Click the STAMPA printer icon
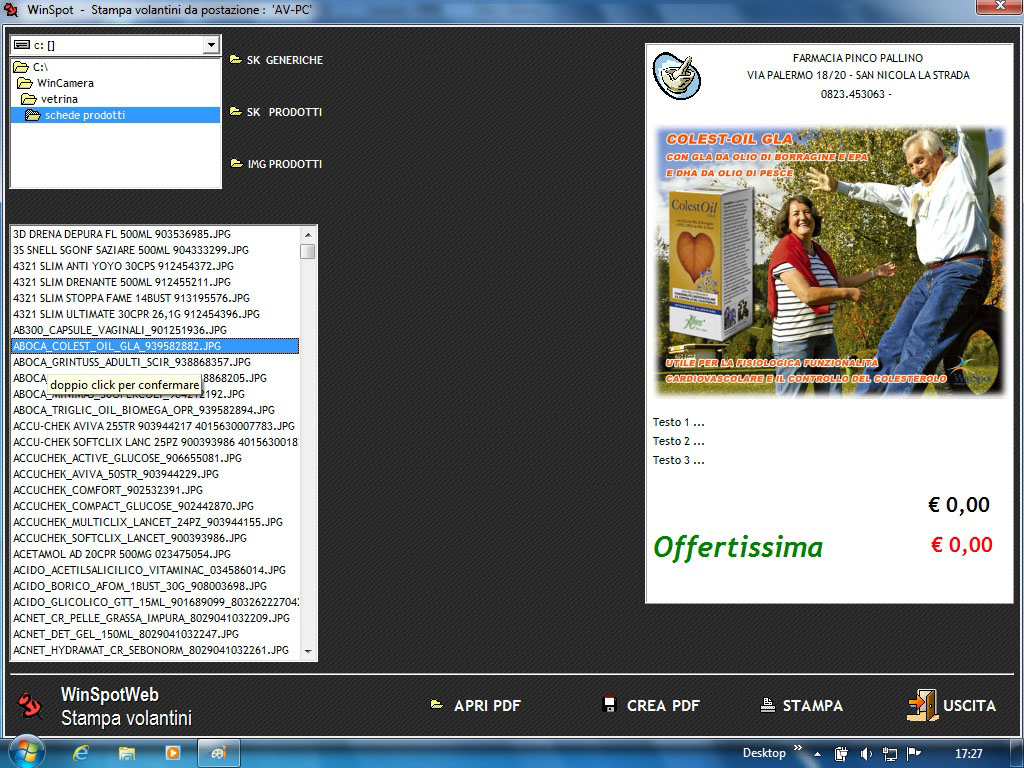This screenshot has height=768, width=1024. [x=768, y=705]
